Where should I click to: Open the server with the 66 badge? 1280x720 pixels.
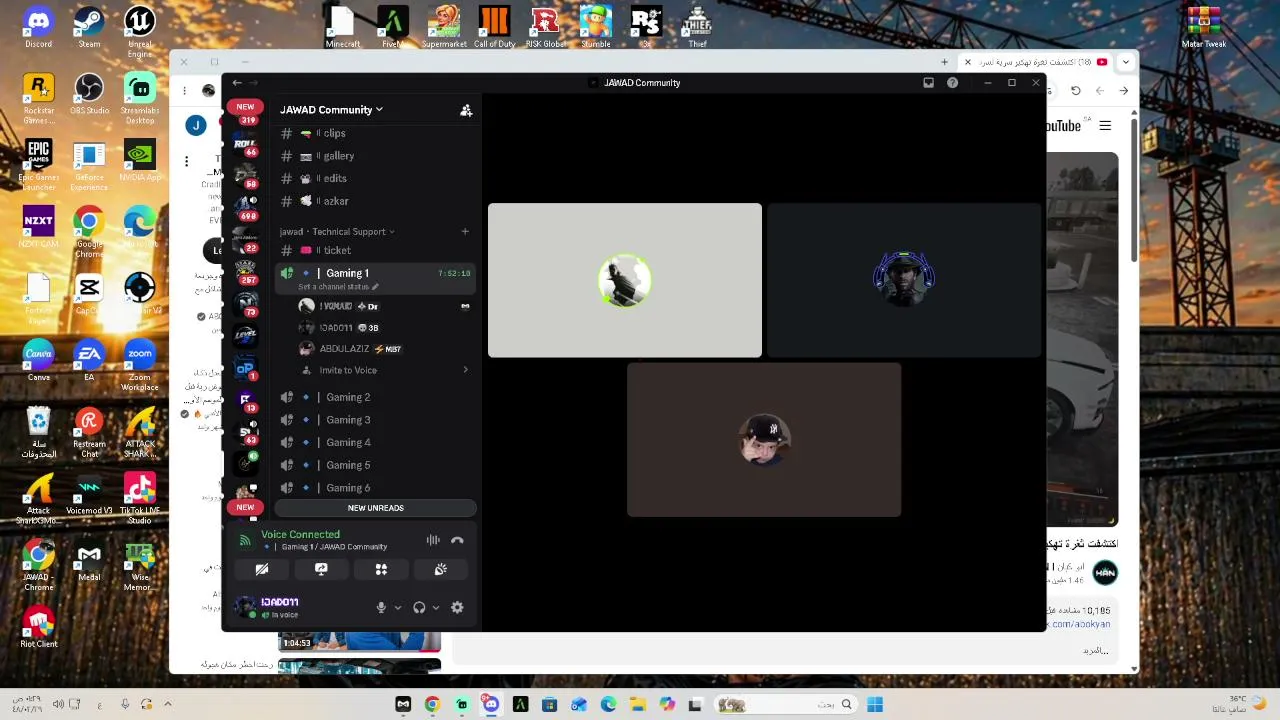pyautogui.click(x=245, y=145)
